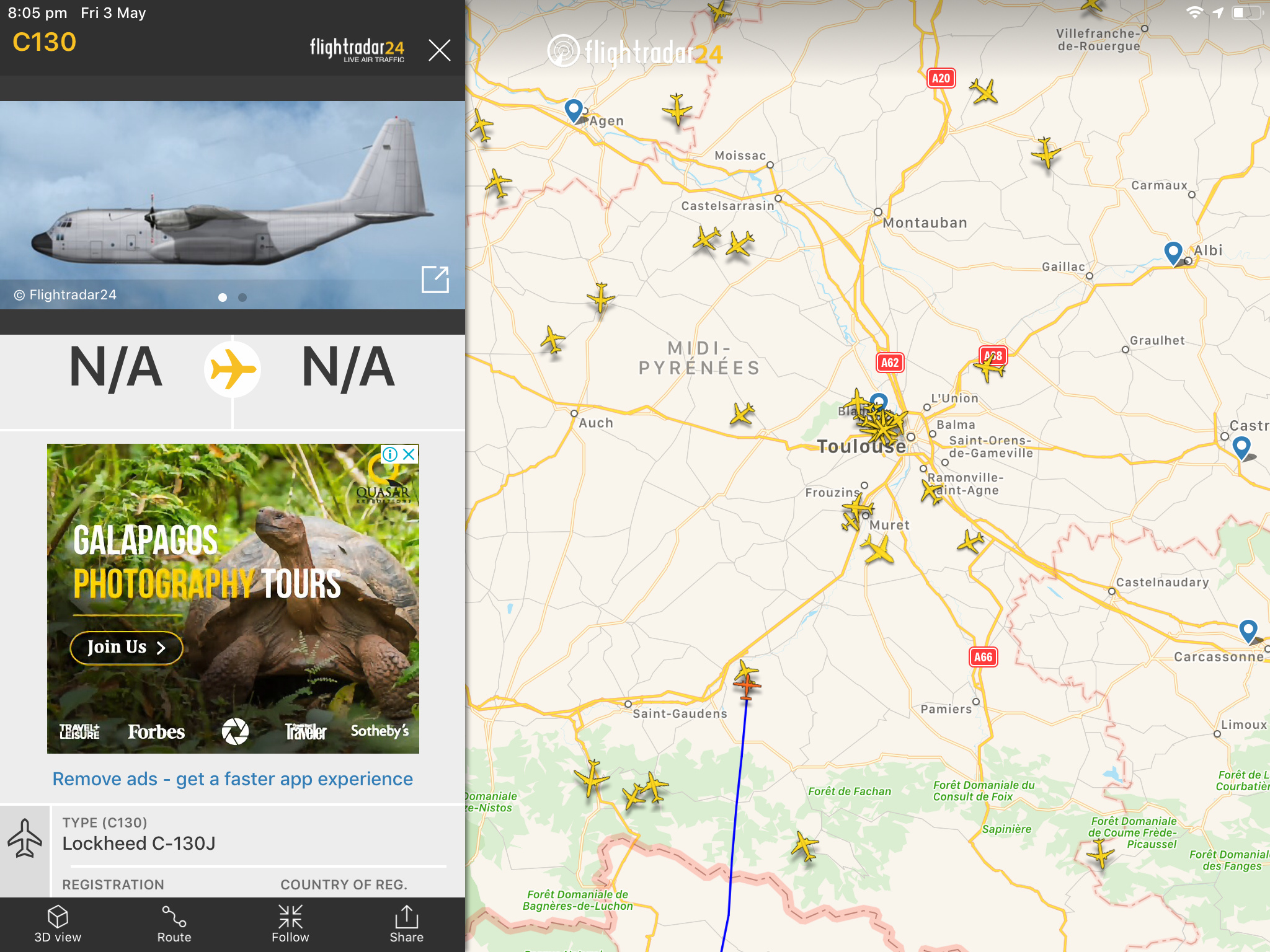Screen dimensions: 1270x952
Task: Select the red highlighted aircraft near Saint-Gaudens
Action: [x=747, y=685]
